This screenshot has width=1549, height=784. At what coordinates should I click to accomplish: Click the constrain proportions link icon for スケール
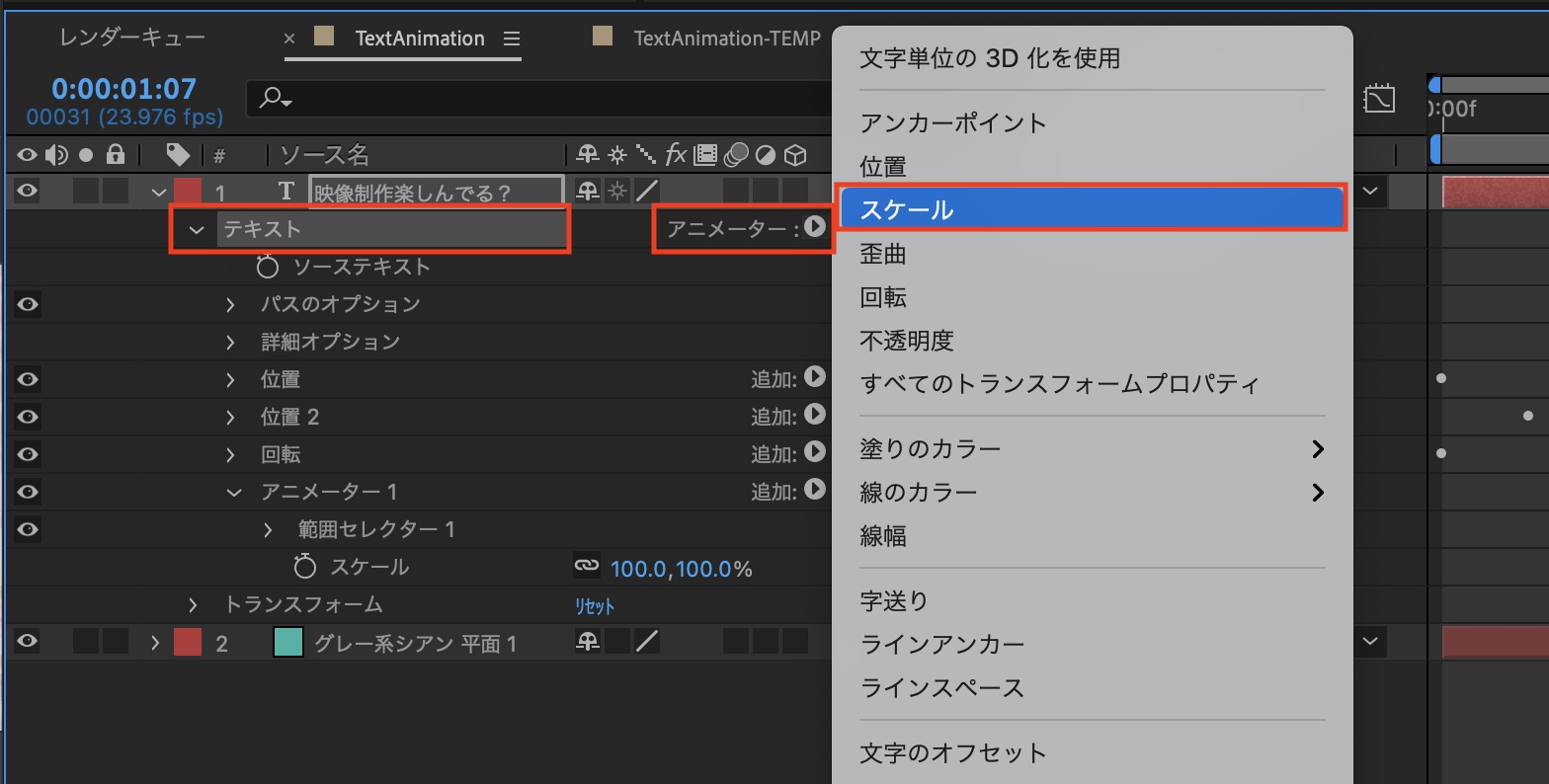pos(587,566)
